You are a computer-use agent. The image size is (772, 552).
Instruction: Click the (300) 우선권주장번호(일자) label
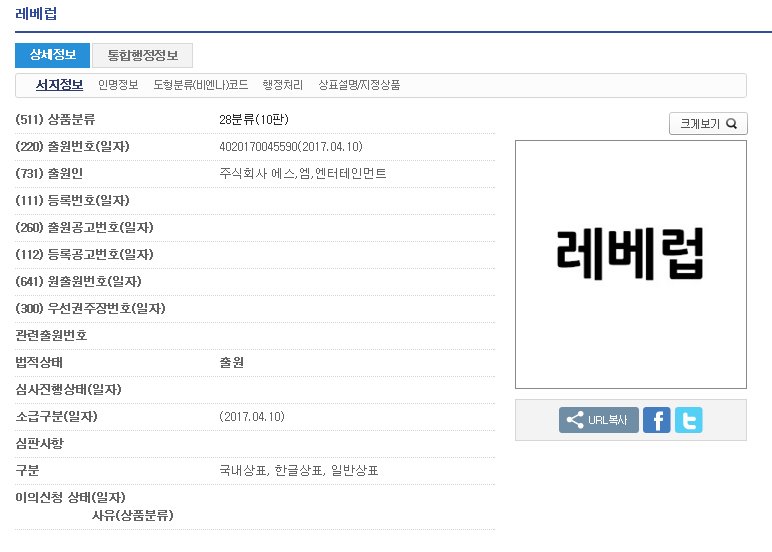90,309
